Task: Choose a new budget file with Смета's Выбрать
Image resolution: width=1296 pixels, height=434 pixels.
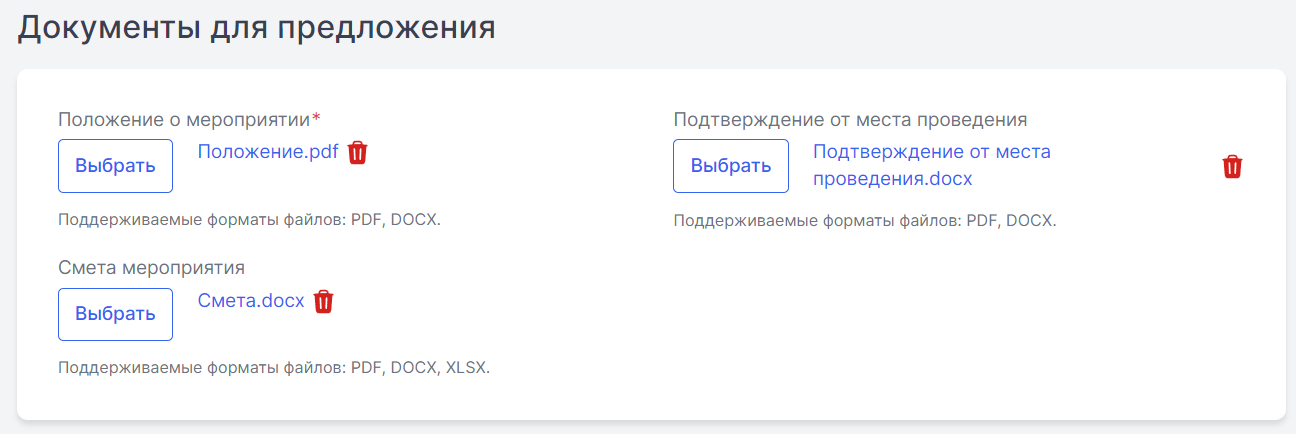Action: [115, 314]
